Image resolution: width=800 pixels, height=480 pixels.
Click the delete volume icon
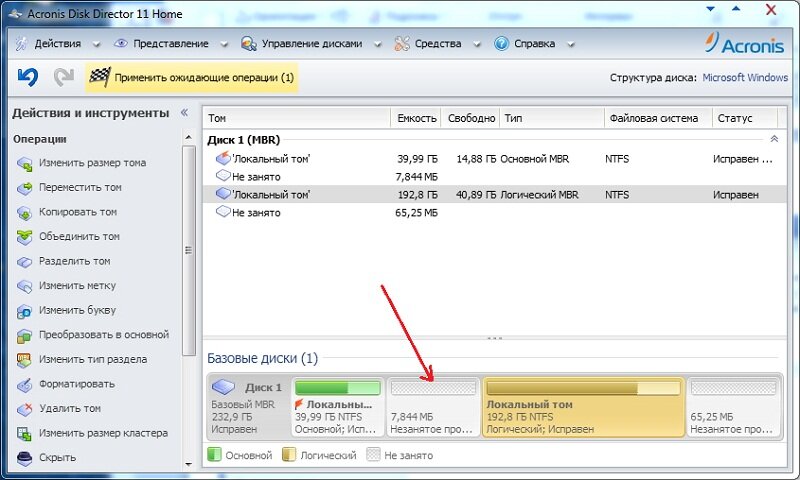pos(24,409)
